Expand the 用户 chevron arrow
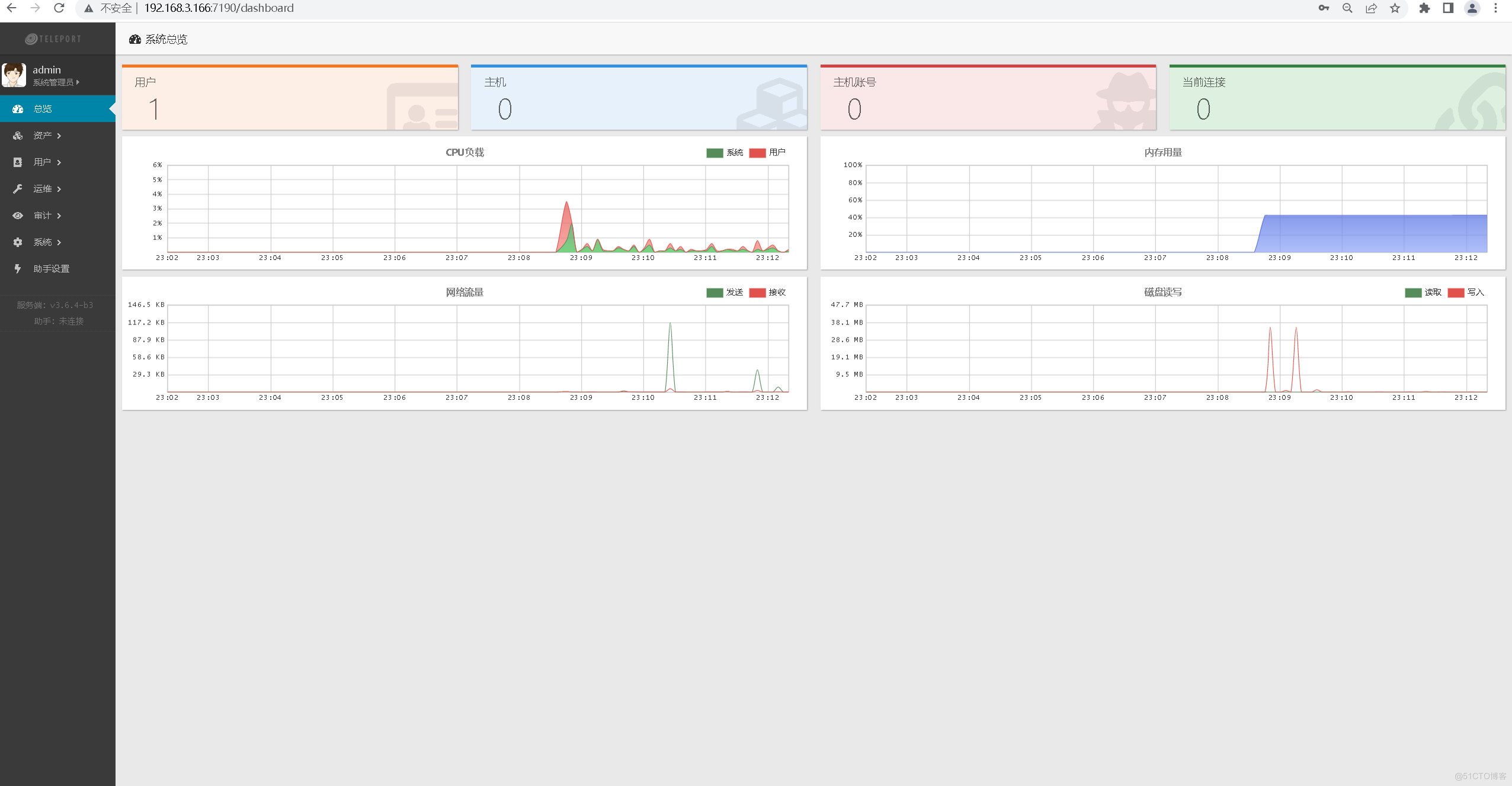Image resolution: width=1512 pixels, height=786 pixels. point(59,162)
